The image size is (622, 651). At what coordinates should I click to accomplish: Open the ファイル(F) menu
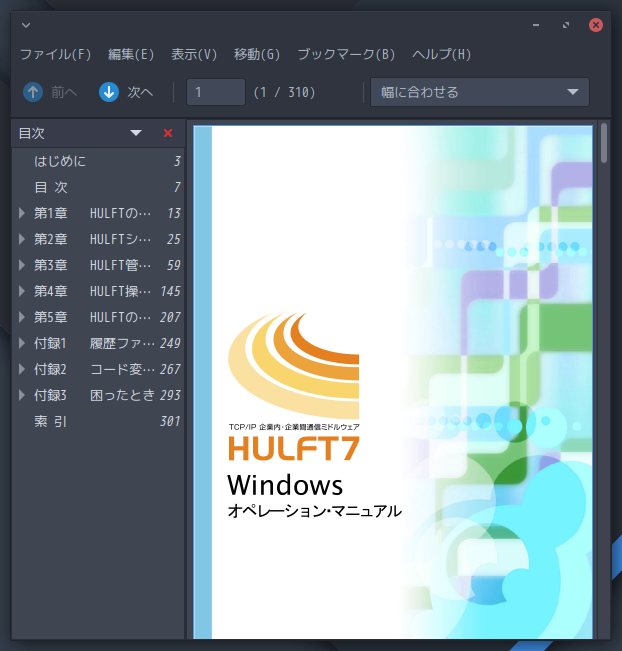(55, 54)
